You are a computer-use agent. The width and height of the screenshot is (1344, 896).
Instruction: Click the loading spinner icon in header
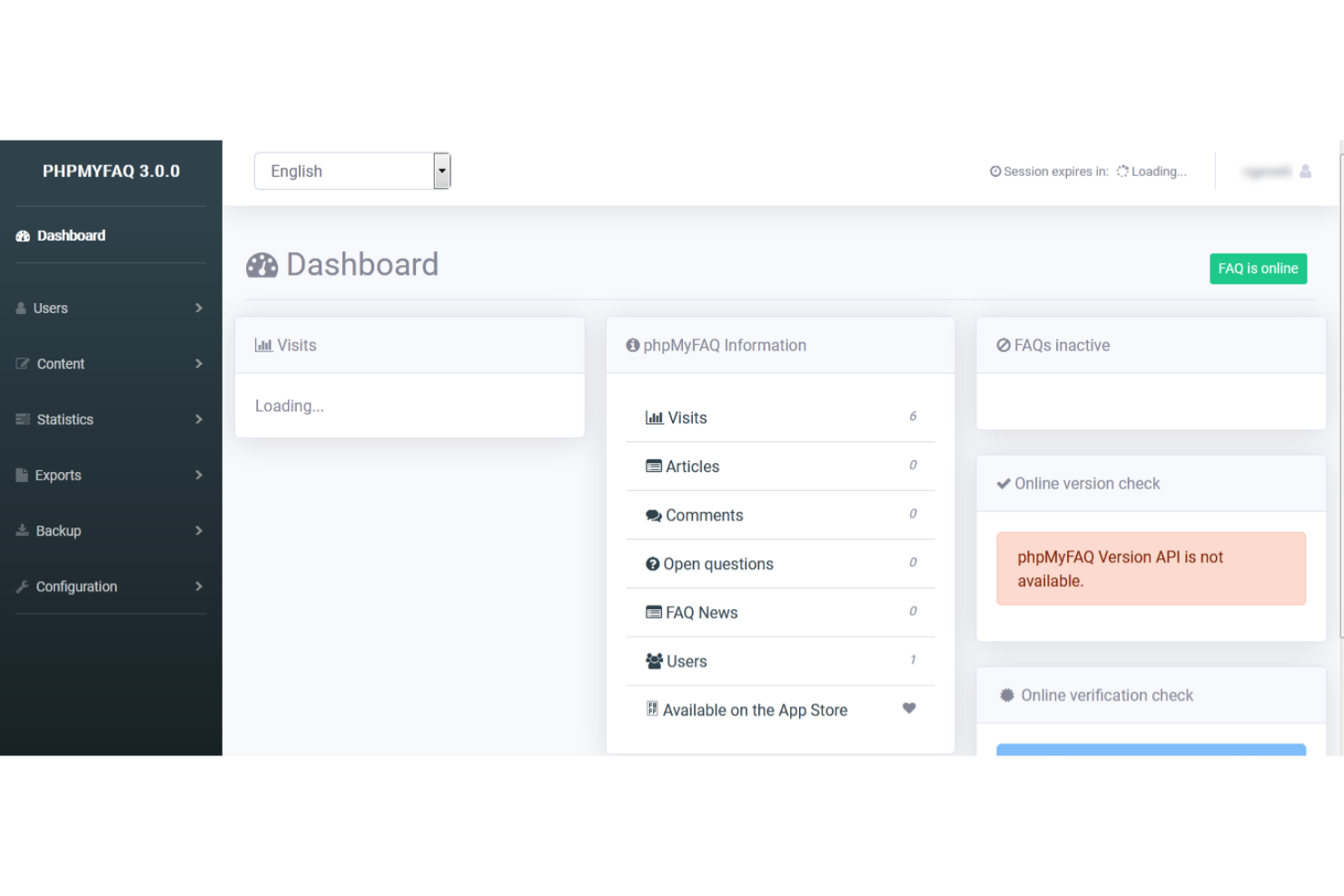(x=1122, y=171)
